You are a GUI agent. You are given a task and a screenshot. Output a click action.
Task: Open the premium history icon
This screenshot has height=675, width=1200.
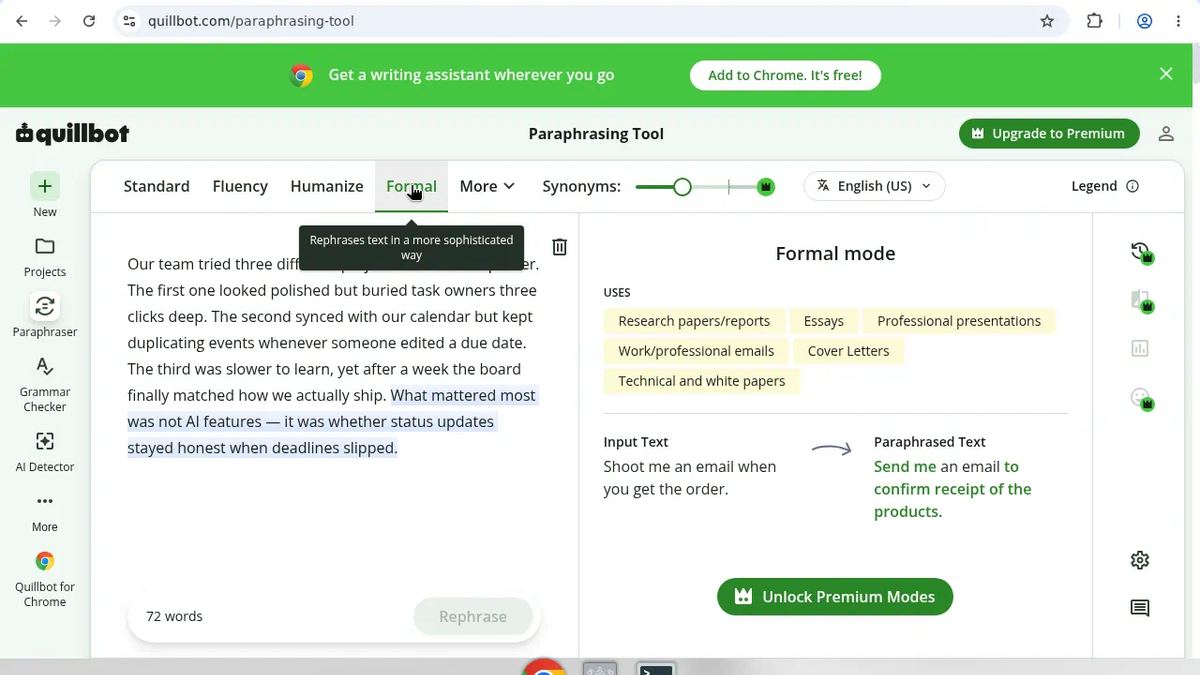[1141, 252]
